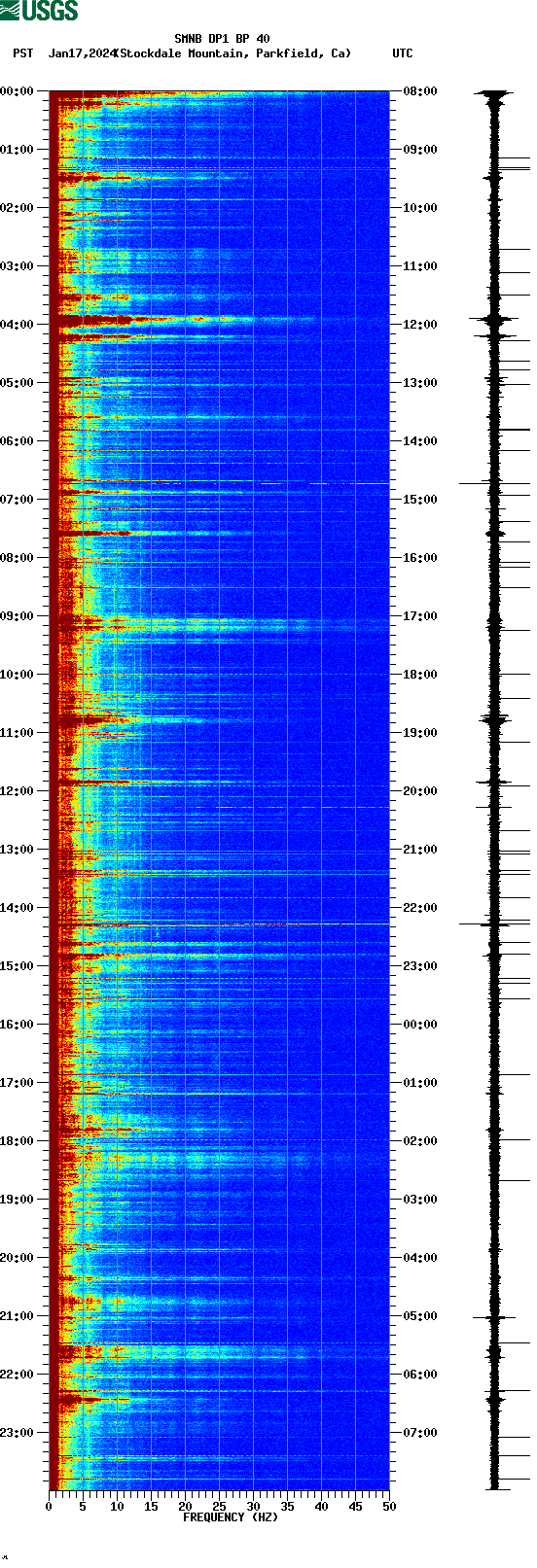This screenshot has width=537, height=1568.
Task: Select the title text 'SMNB DP1 BP 40'
Action: (x=222, y=40)
